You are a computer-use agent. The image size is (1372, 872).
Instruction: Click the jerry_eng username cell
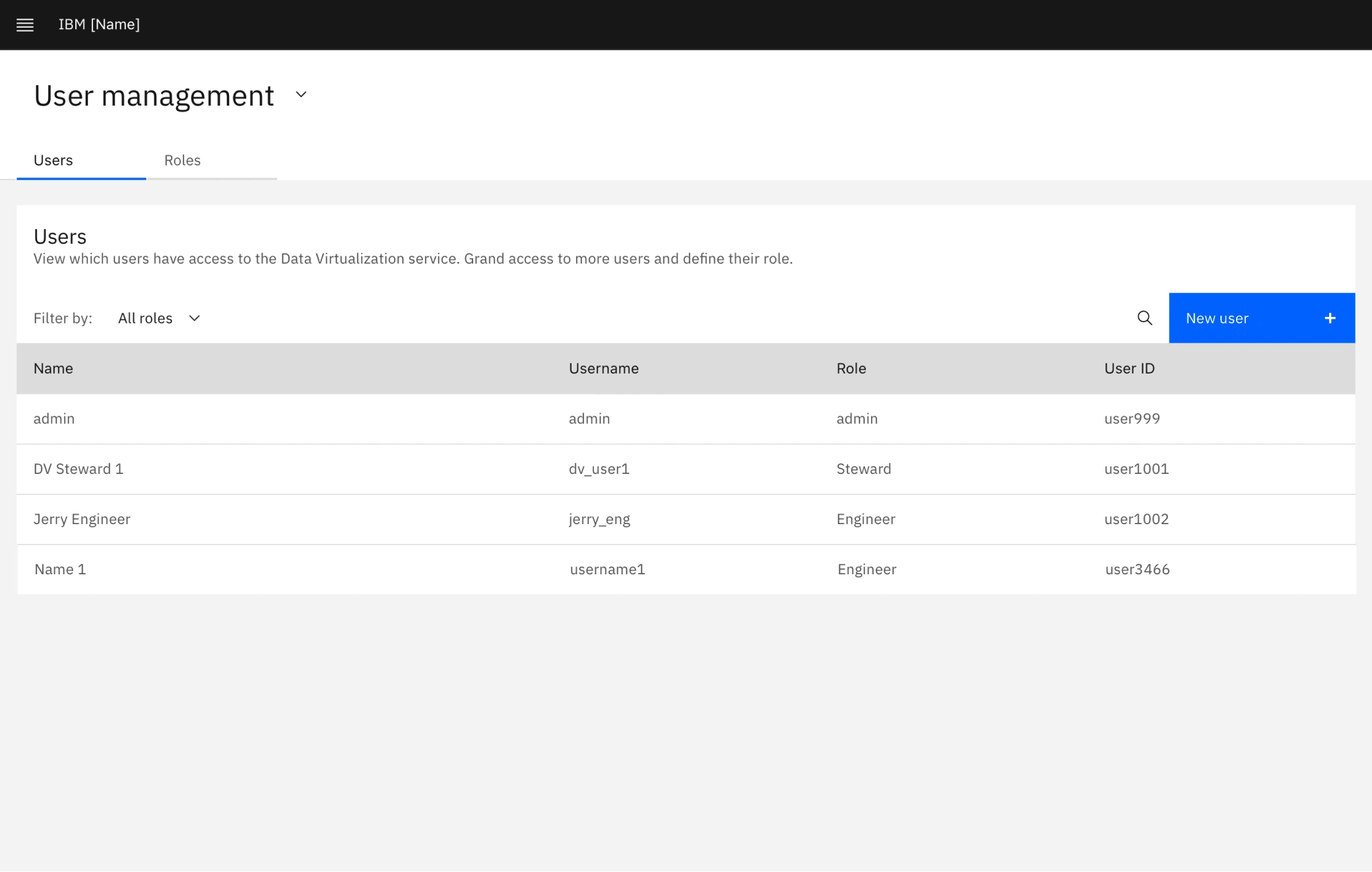(599, 519)
